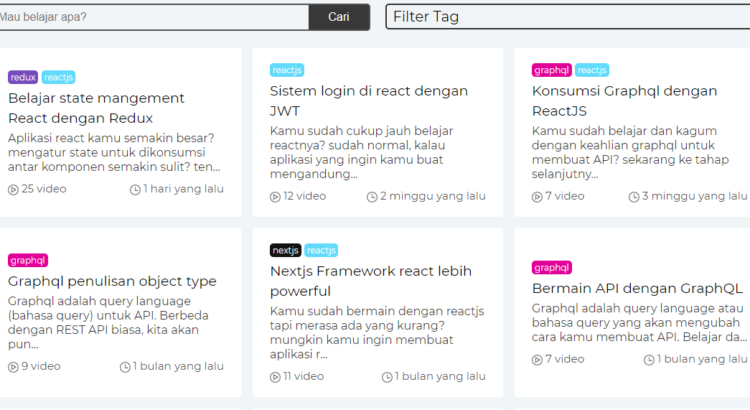Viewport: 750px width, 410px height.
Task: Open 'Bermain API dengan GraphQL' course
Action: (x=625, y=289)
